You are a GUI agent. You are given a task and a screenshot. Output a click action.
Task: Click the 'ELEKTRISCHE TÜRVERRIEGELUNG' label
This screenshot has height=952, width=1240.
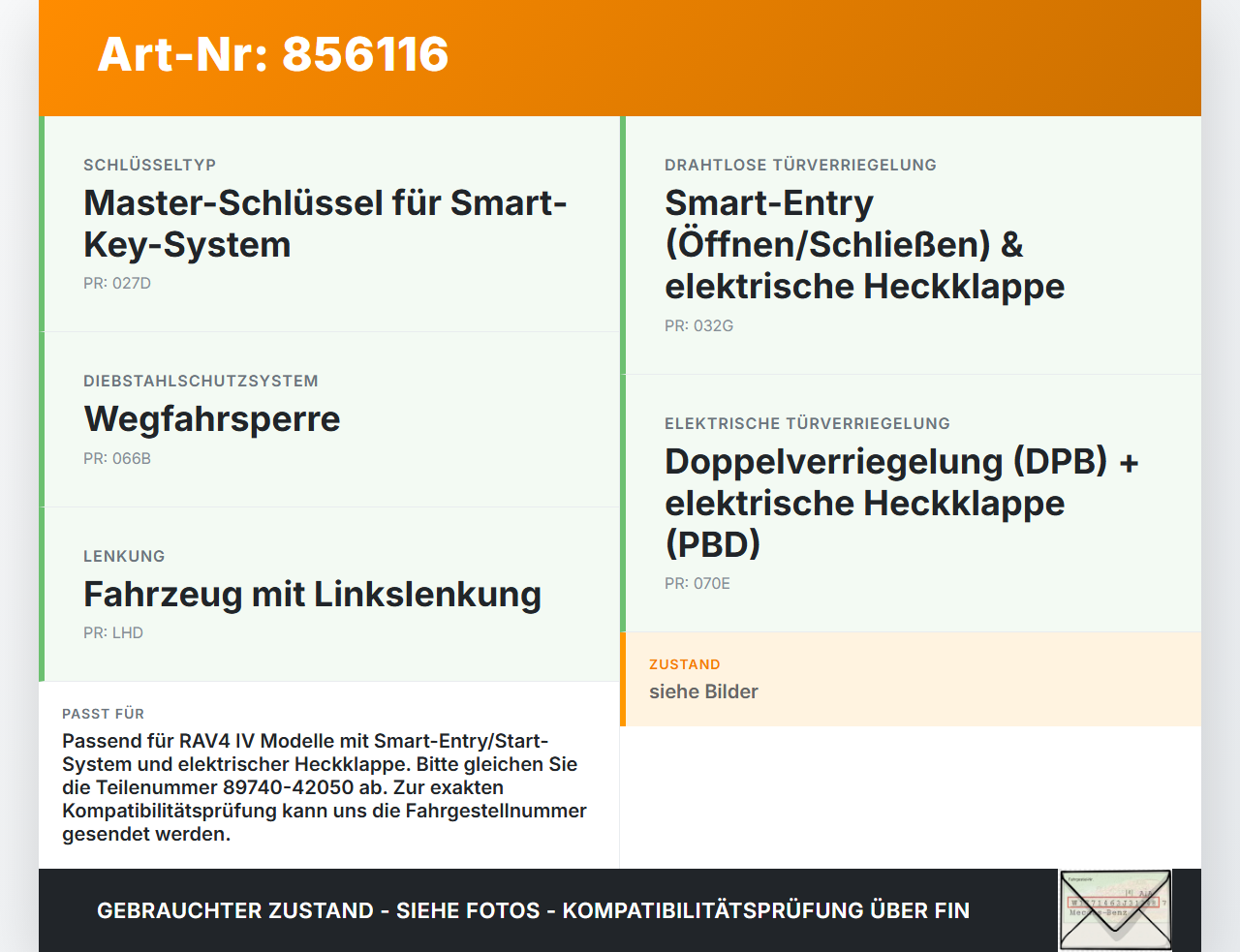(x=807, y=423)
